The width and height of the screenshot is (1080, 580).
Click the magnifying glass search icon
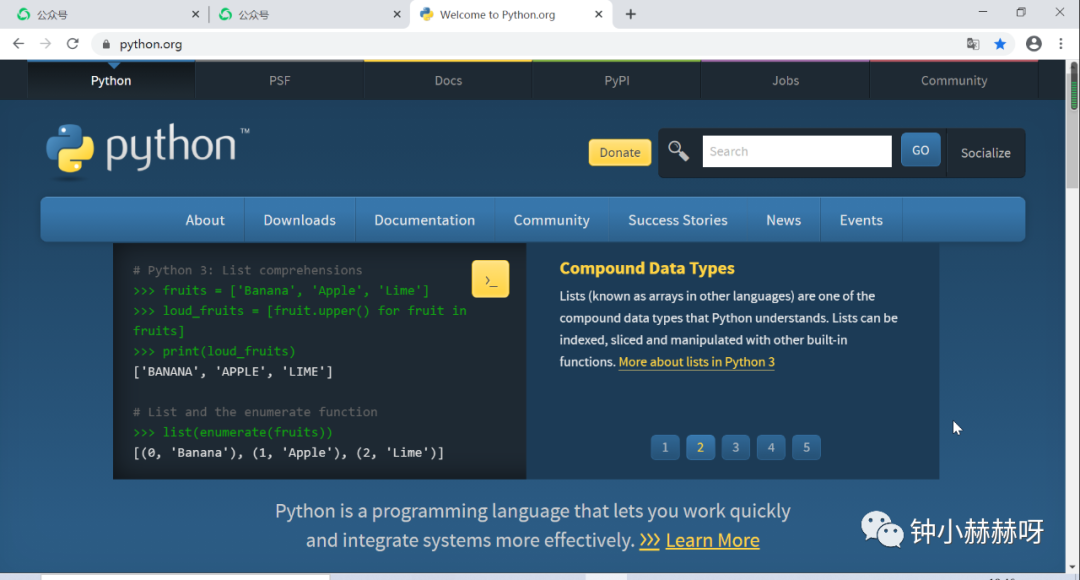click(x=678, y=151)
